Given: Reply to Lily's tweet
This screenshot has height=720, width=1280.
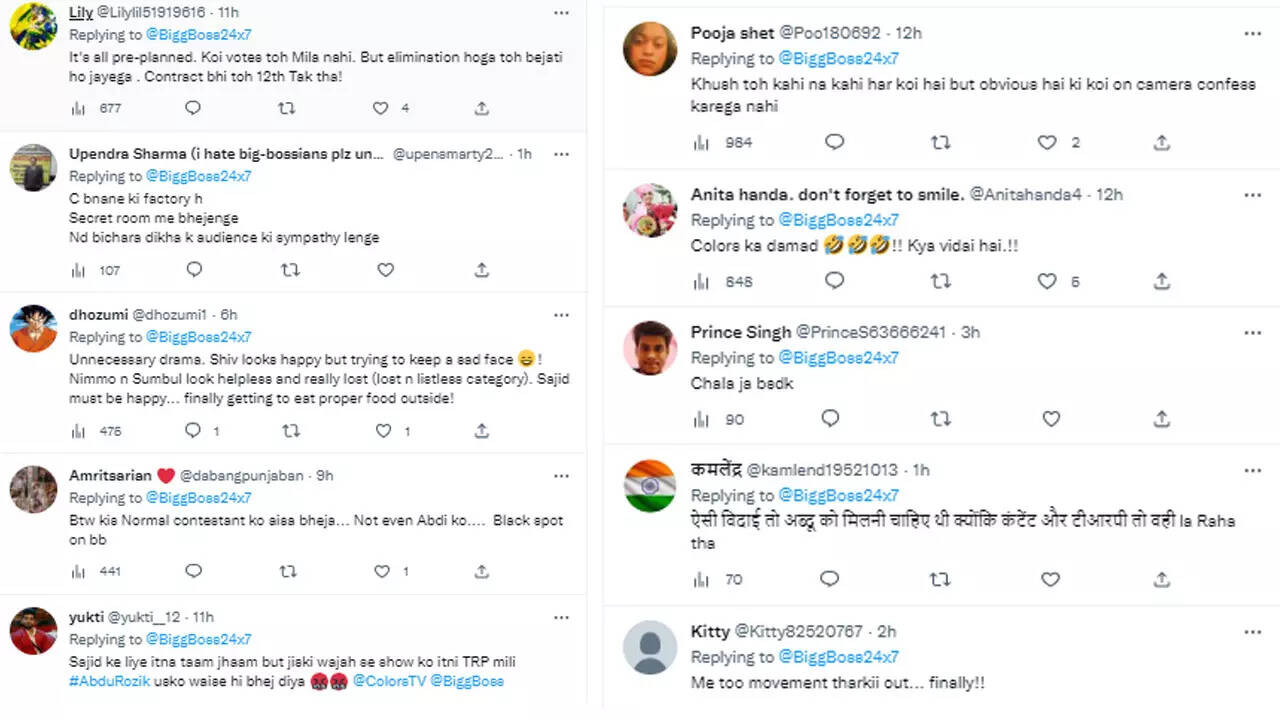Looking at the screenshot, I should coord(194,108).
